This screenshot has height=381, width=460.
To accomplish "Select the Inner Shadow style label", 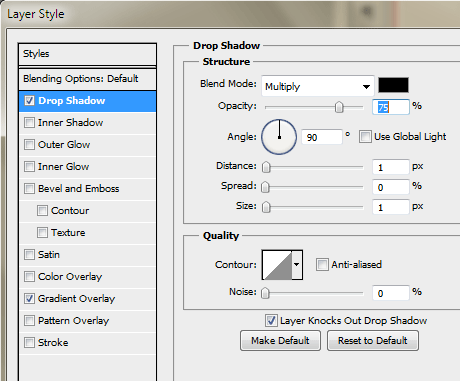I will [70, 123].
